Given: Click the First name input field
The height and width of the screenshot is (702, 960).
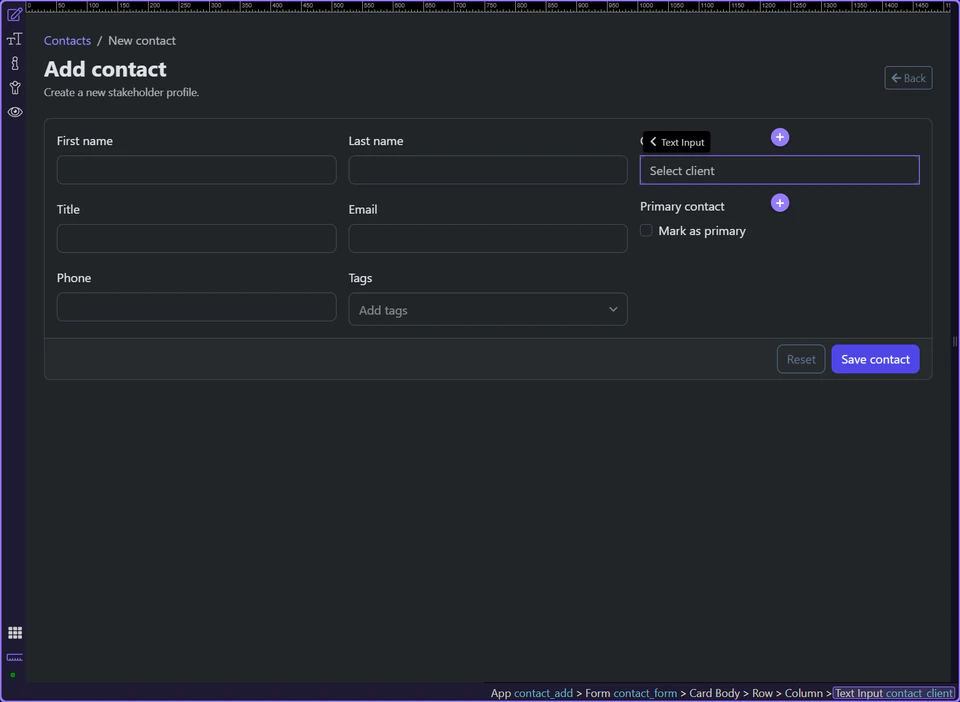Looking at the screenshot, I should tap(196, 170).
